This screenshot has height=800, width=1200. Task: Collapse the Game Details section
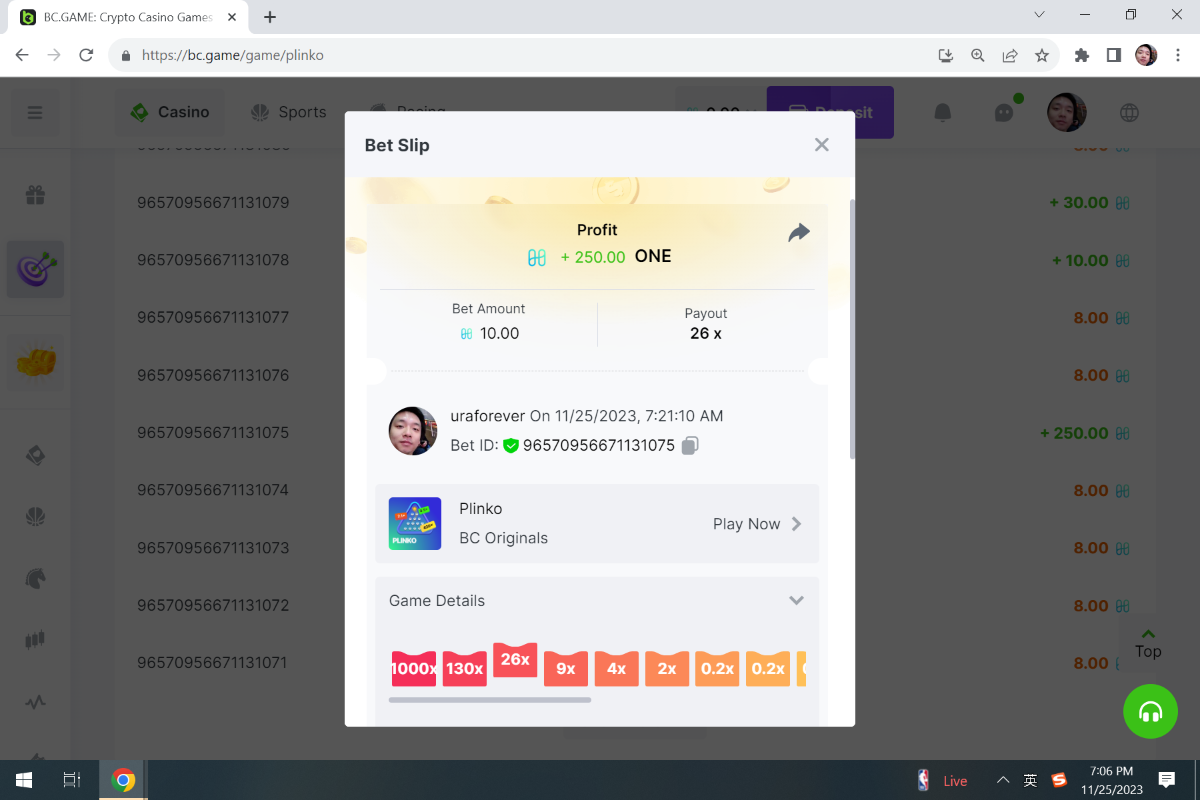pyautogui.click(x=796, y=601)
